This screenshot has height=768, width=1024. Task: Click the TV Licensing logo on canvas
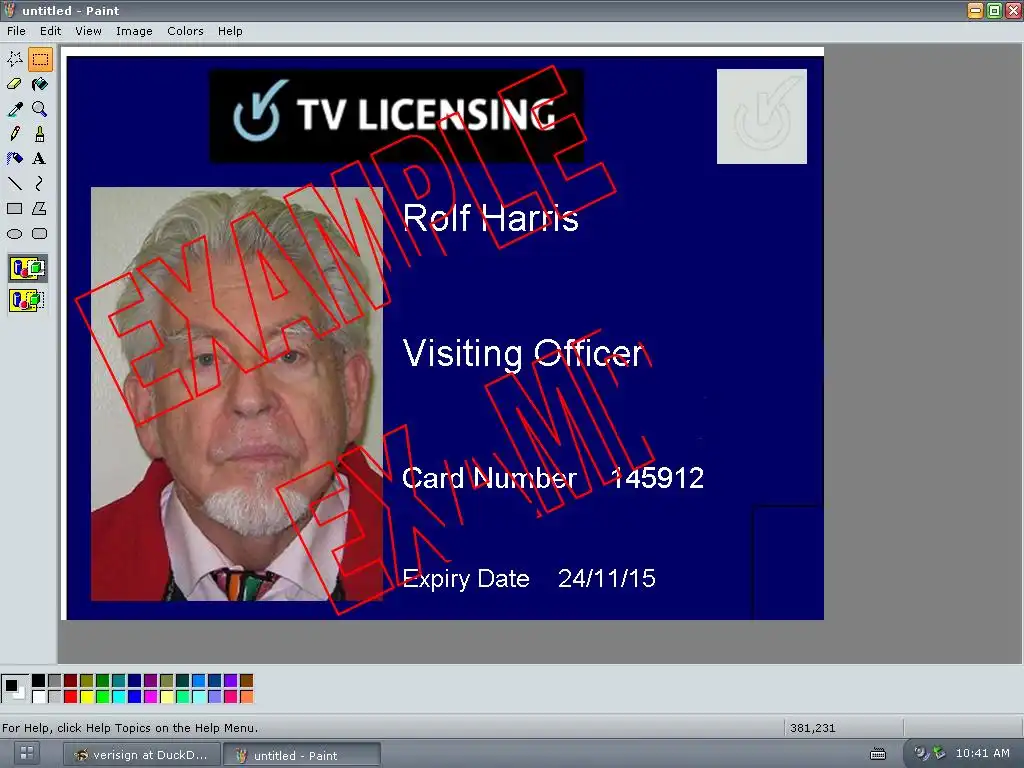(396, 116)
